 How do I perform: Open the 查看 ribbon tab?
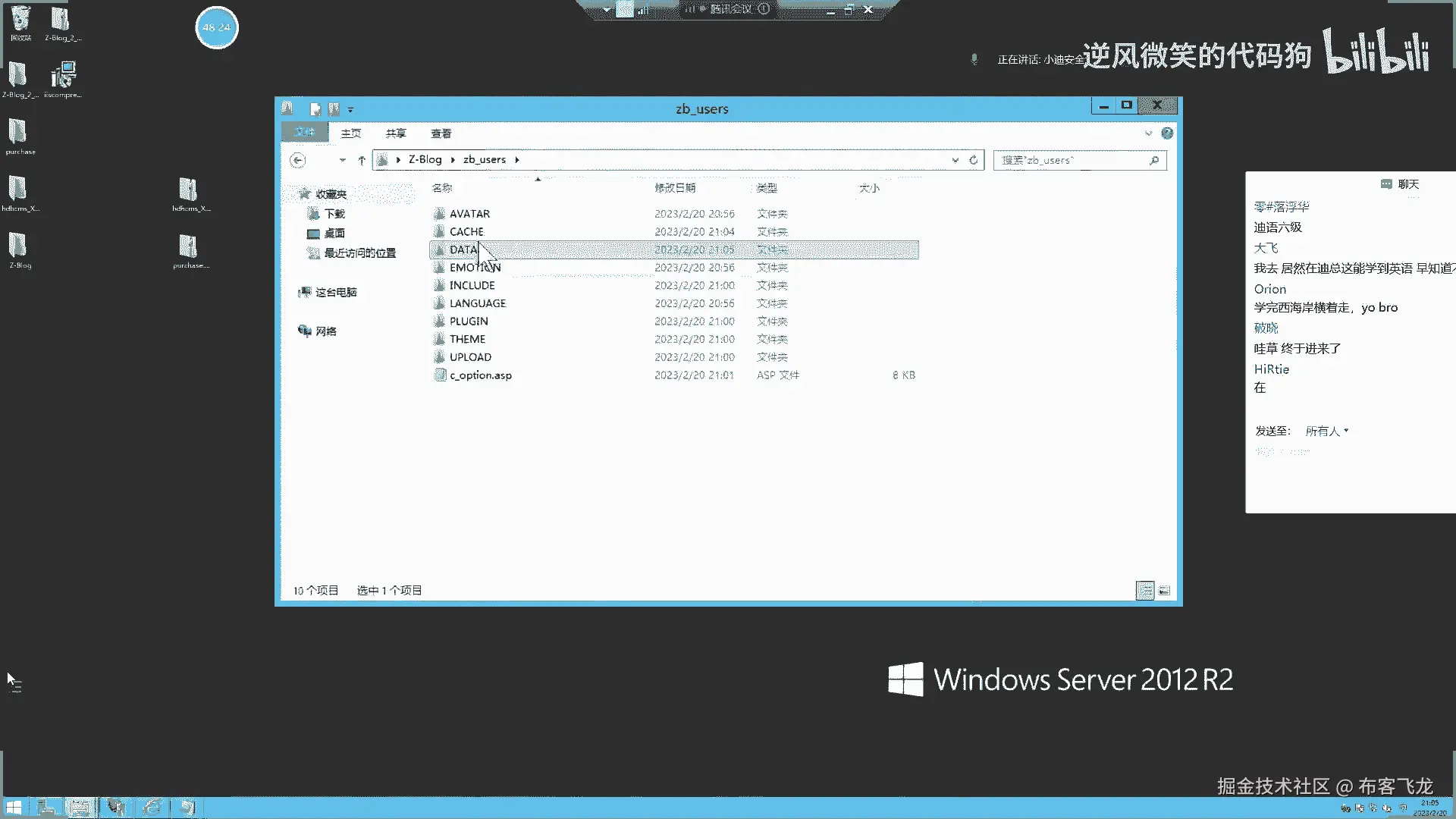pos(441,133)
